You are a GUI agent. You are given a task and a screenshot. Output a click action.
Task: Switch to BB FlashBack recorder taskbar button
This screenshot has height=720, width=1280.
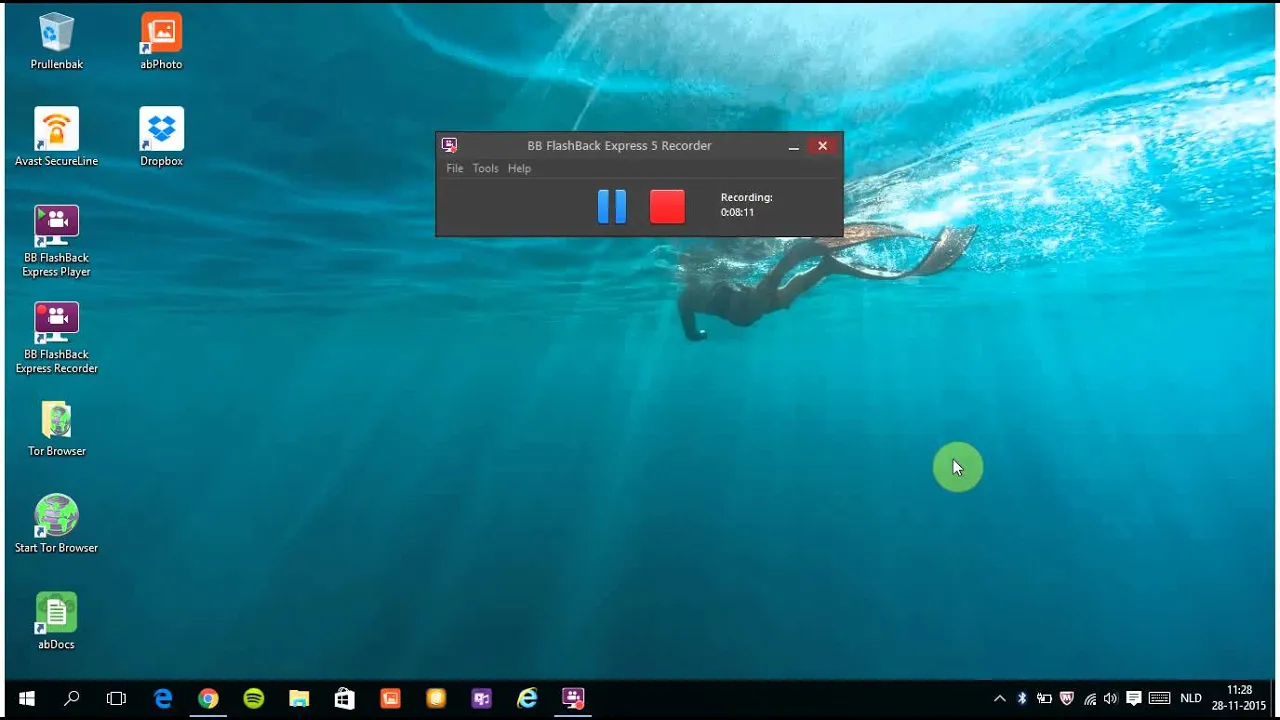pyautogui.click(x=573, y=699)
